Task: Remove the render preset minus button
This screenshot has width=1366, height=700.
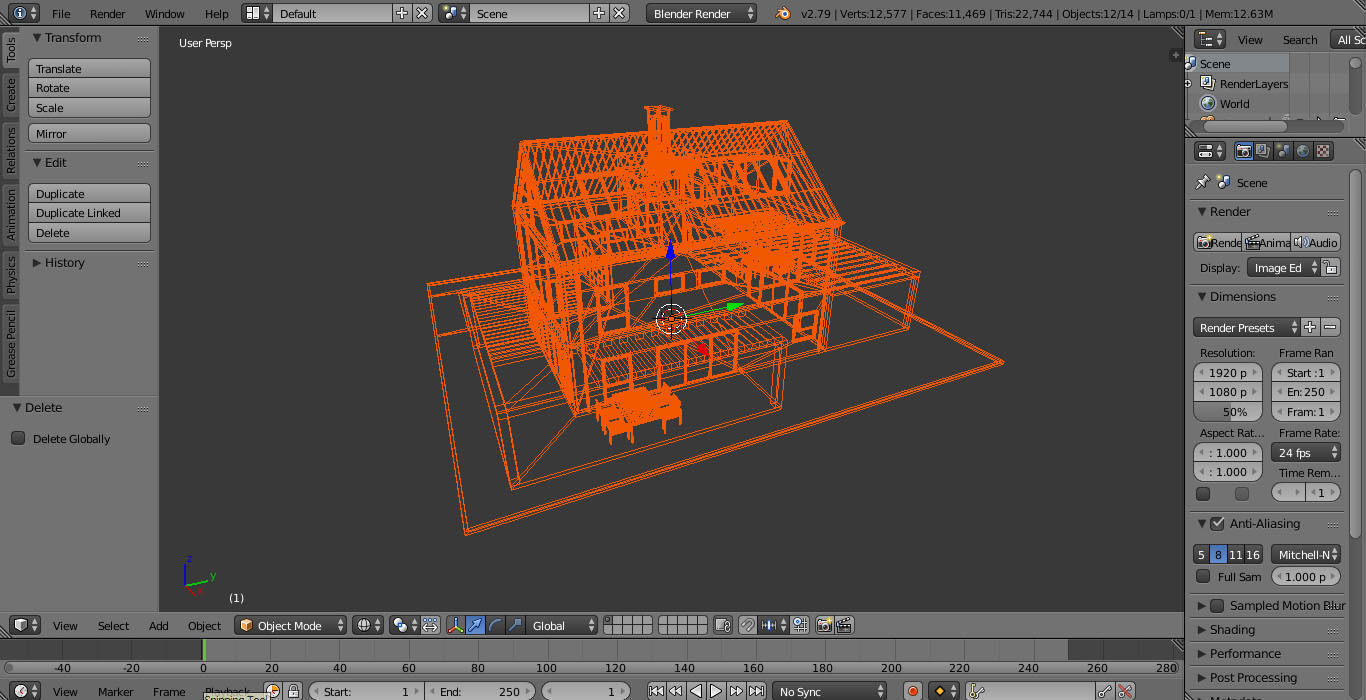Action: 1330,327
